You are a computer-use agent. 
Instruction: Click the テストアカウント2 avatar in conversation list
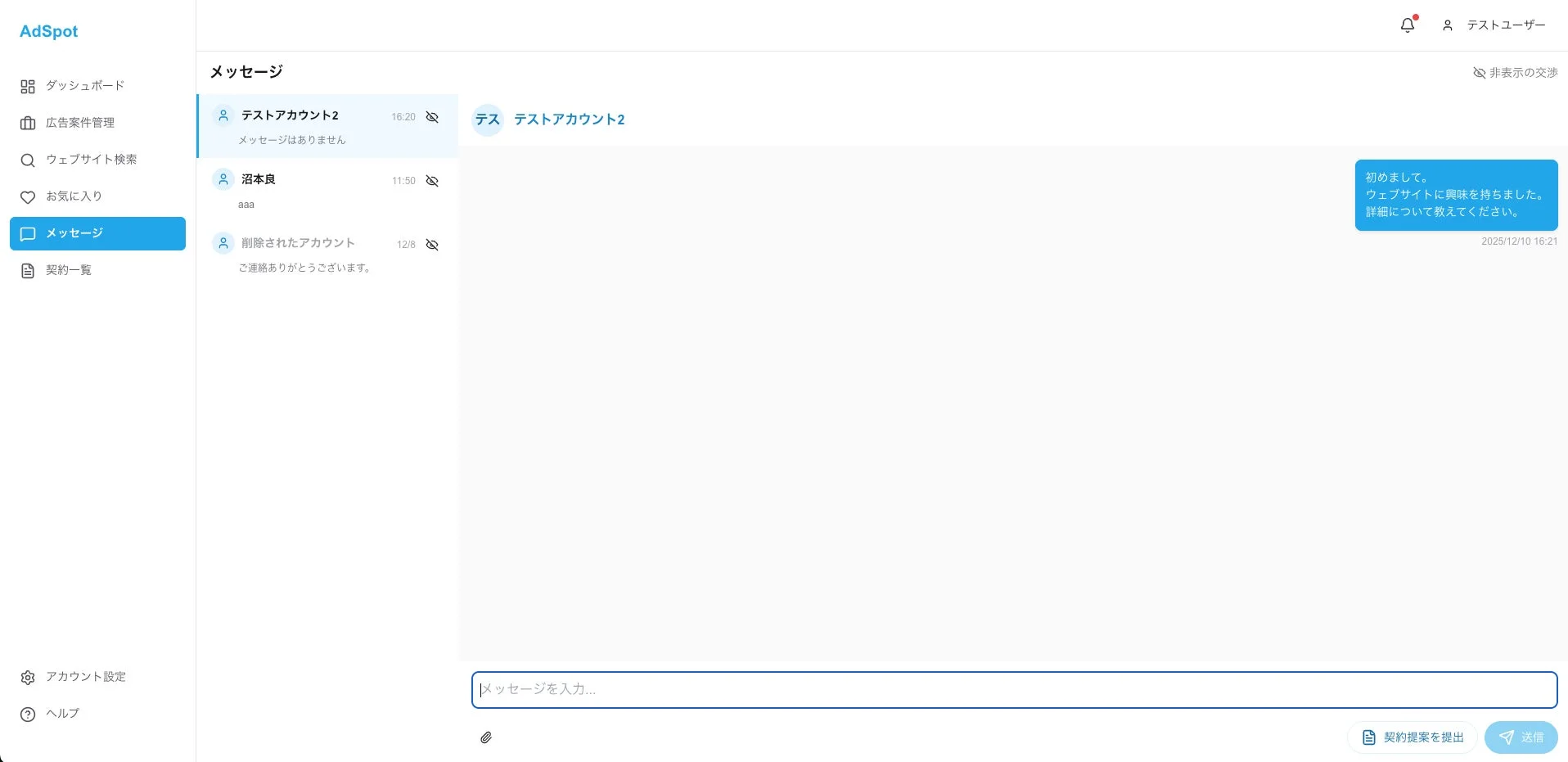223,115
